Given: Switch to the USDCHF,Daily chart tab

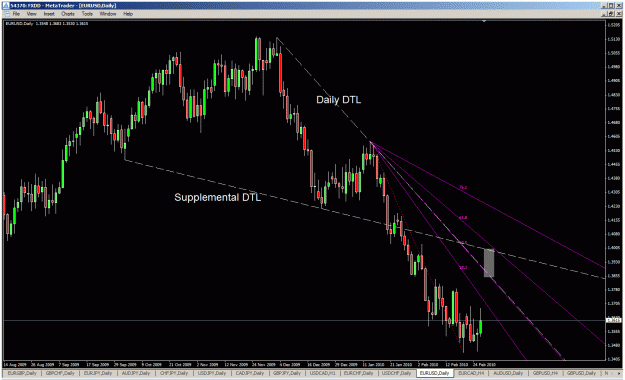Looking at the screenshot, I should pyautogui.click(x=397, y=373).
